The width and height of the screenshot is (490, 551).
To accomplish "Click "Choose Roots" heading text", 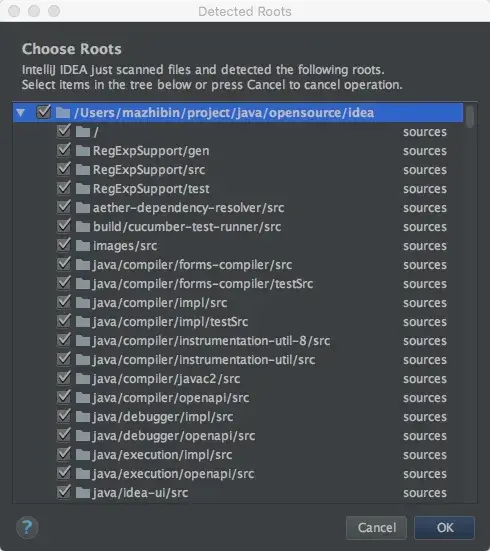I will (72, 49).
